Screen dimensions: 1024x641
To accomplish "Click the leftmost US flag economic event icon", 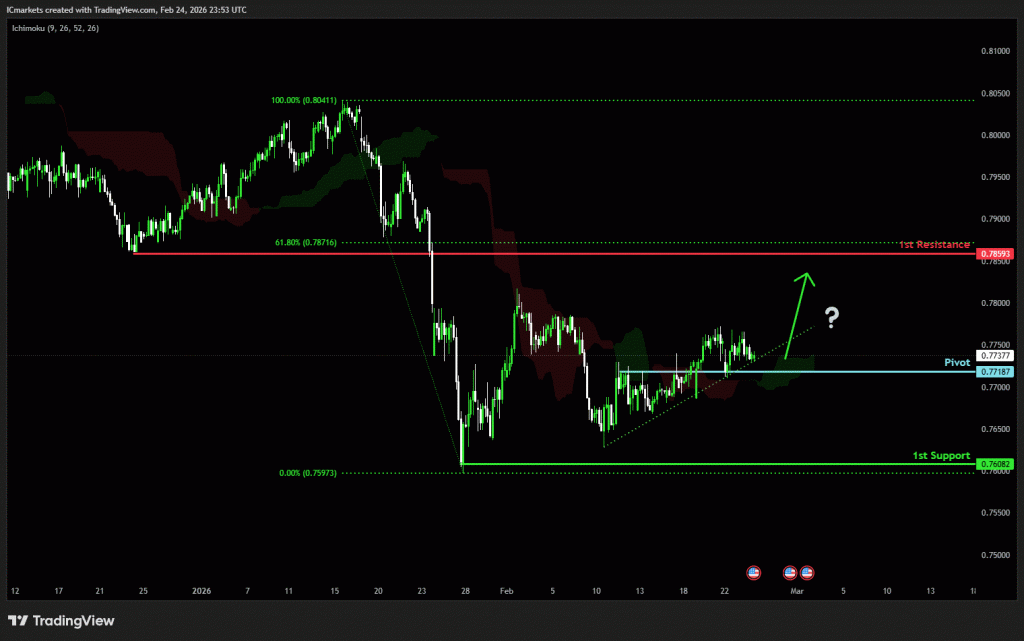I will click(754, 572).
